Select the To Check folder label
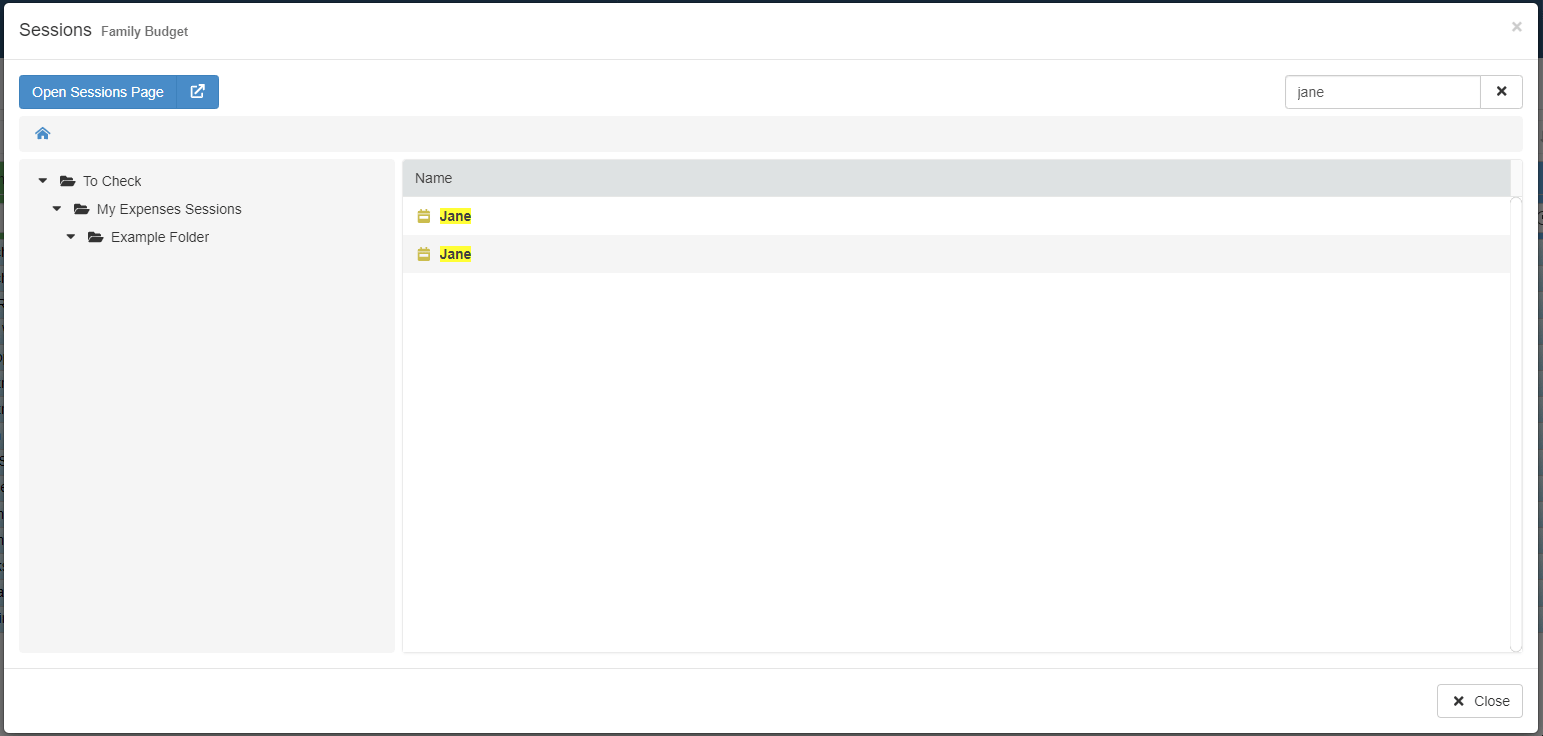1543x736 pixels. pos(112,181)
